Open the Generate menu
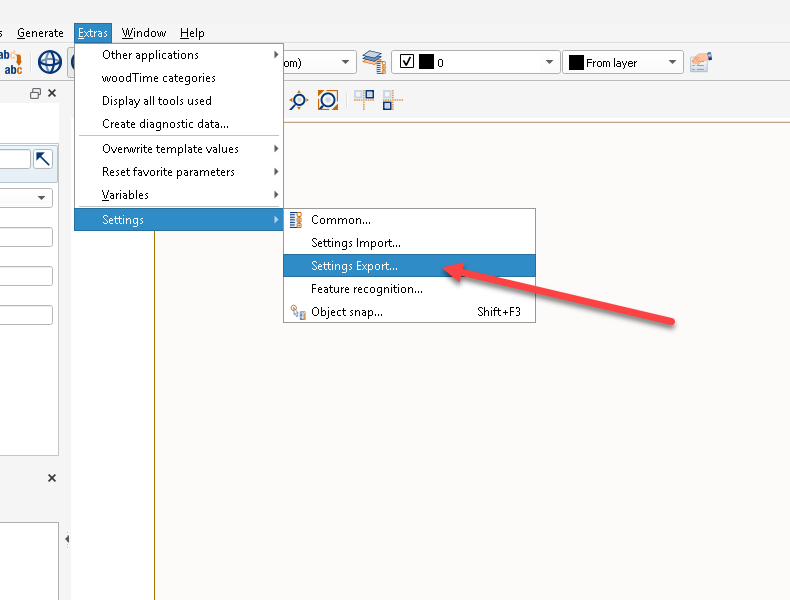This screenshot has width=790, height=600. (40, 33)
